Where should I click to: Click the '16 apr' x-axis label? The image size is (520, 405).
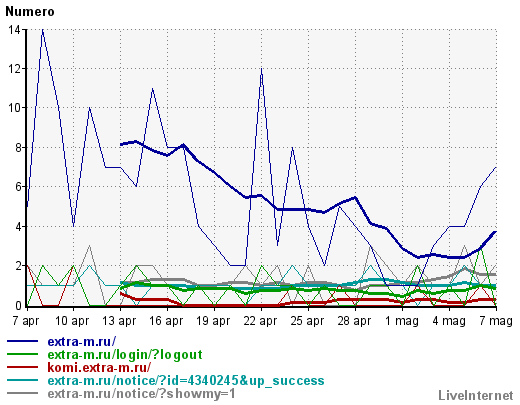(x=166, y=321)
